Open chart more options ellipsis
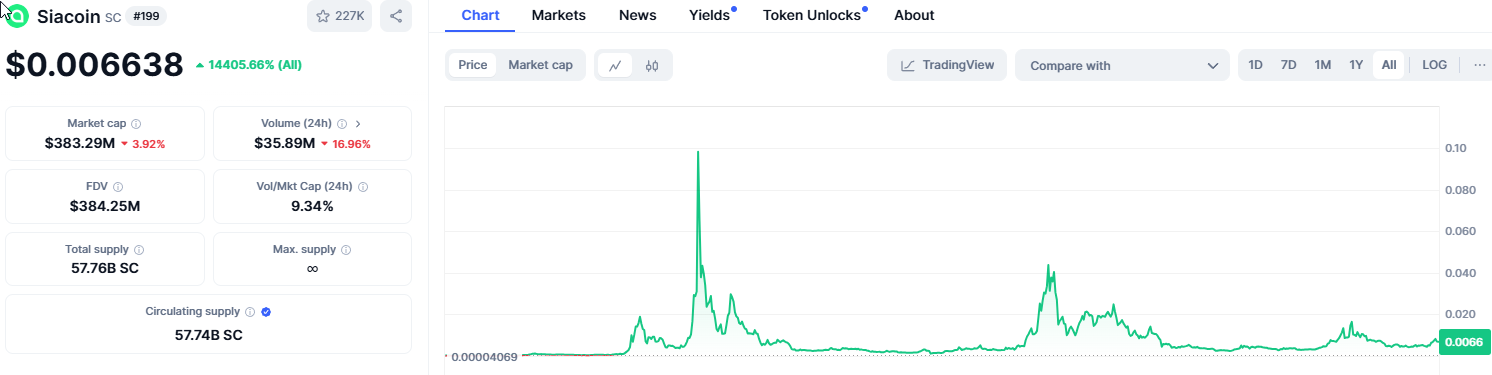This screenshot has height=375, width=1492. tap(1480, 65)
